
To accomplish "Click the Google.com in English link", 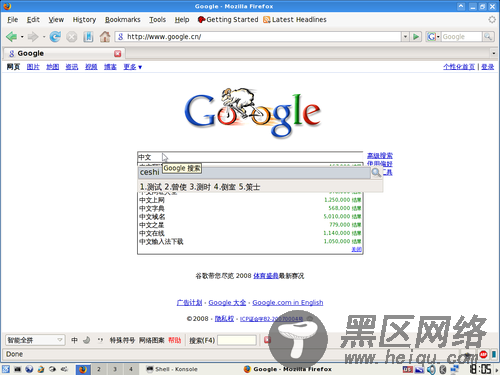I will (288, 303).
